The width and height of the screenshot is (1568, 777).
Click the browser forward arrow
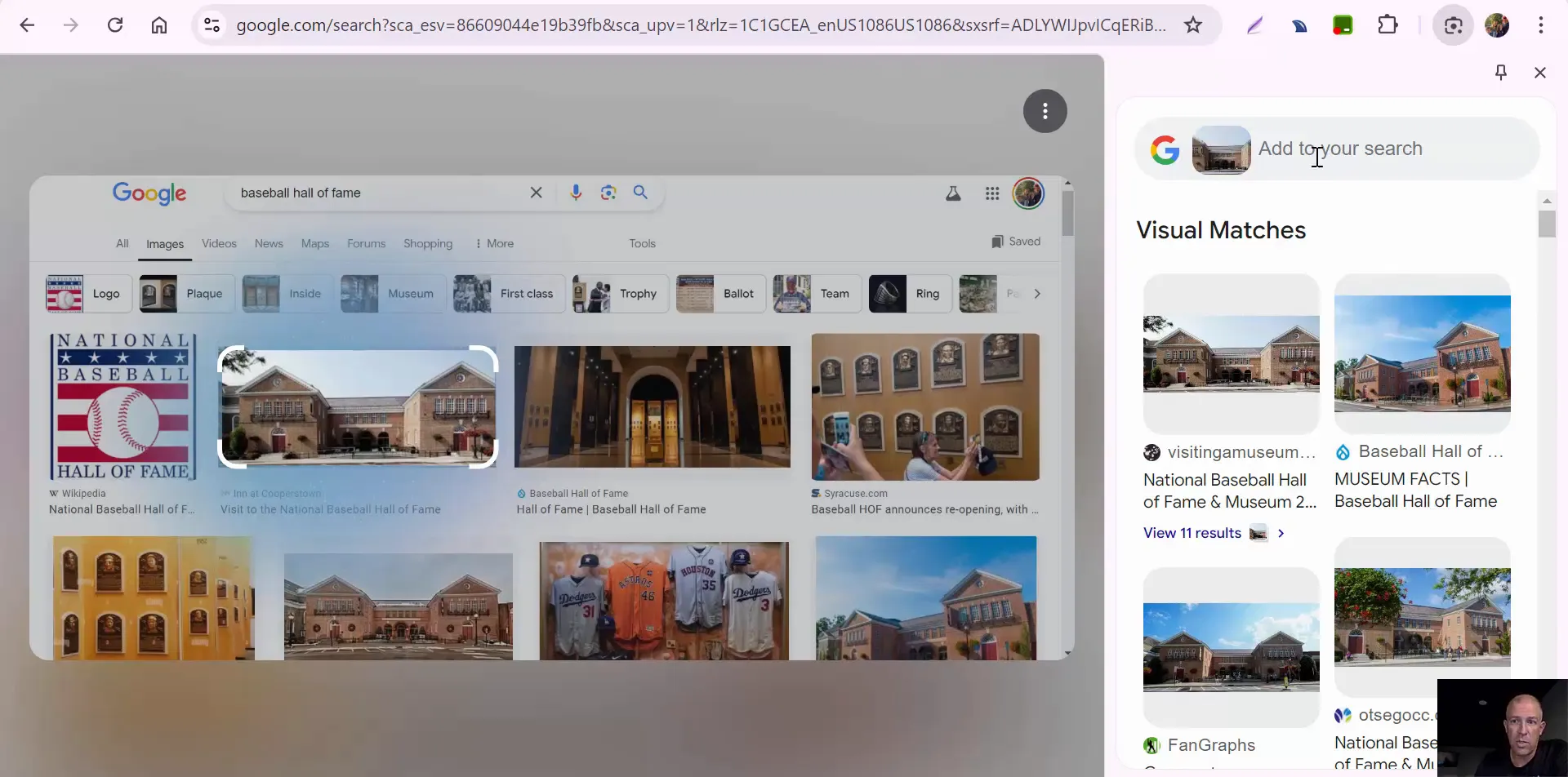71,25
